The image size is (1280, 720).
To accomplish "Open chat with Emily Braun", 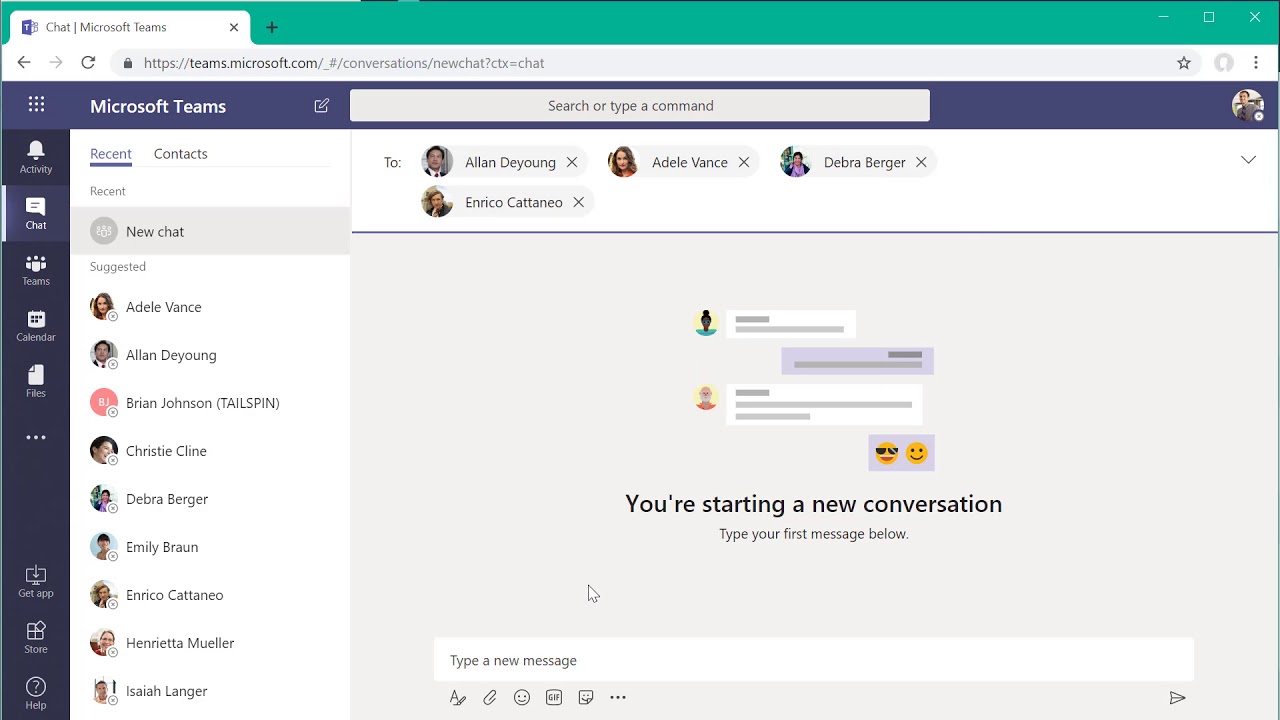I will pos(210,547).
